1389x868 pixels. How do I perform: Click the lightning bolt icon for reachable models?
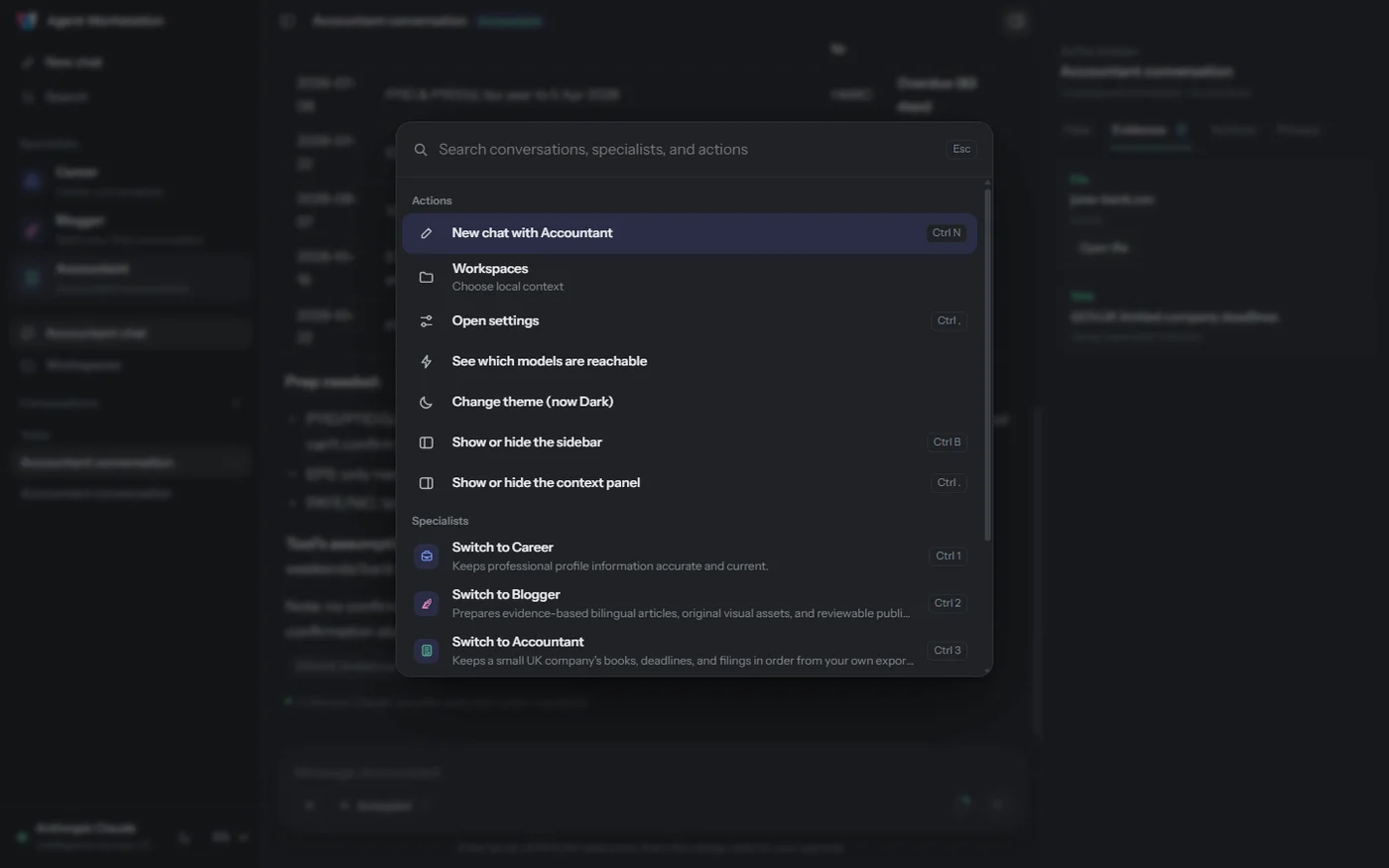click(427, 361)
